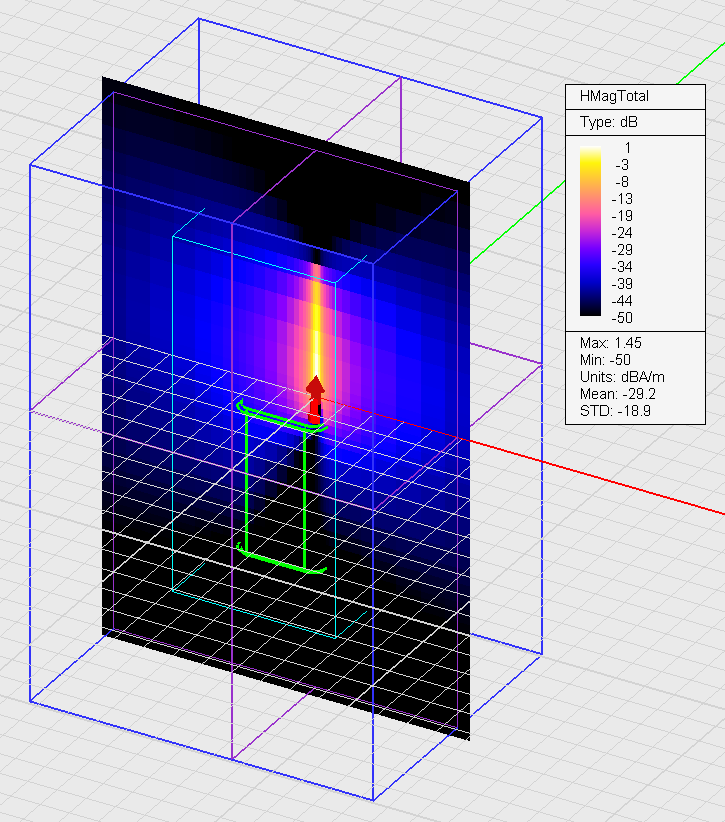
Task: Click the '-24' label on color scale
Action: tap(619, 232)
